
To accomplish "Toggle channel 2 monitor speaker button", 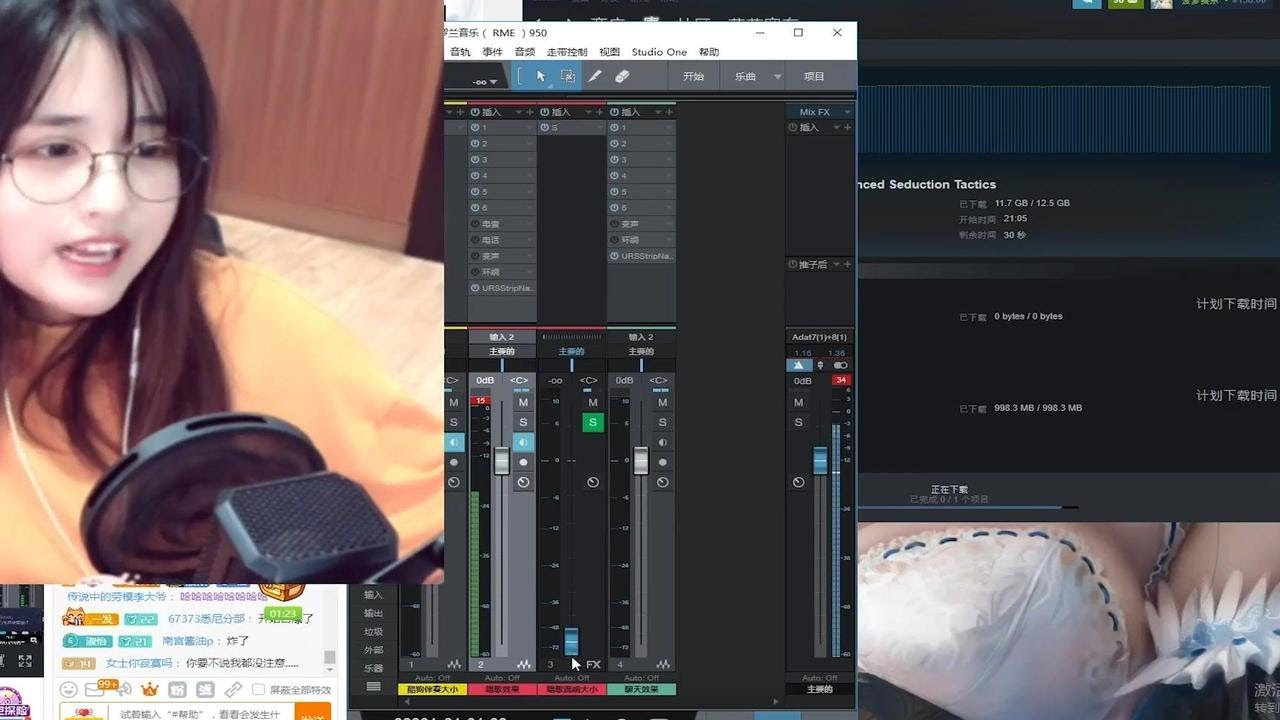I will pyautogui.click(x=523, y=442).
